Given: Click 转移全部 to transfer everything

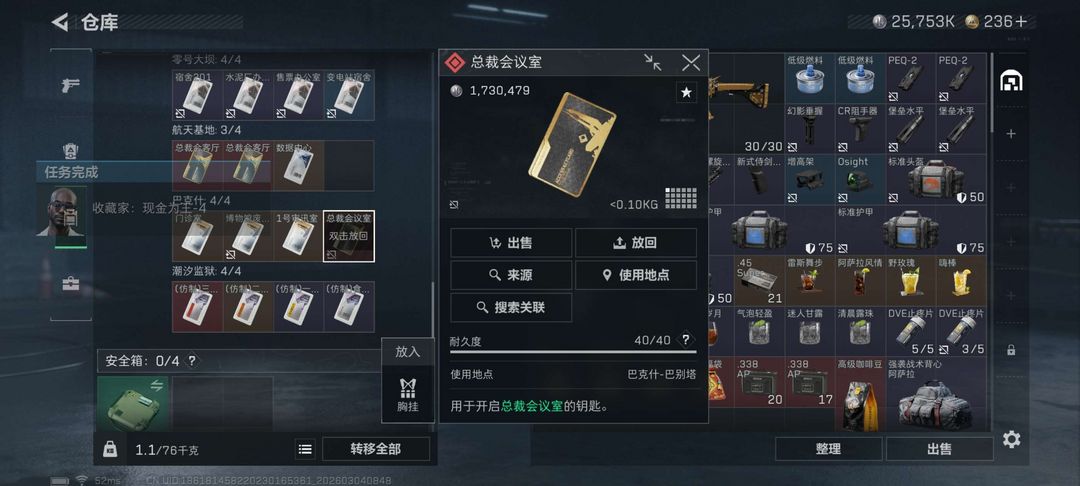Looking at the screenshot, I should click(375, 450).
